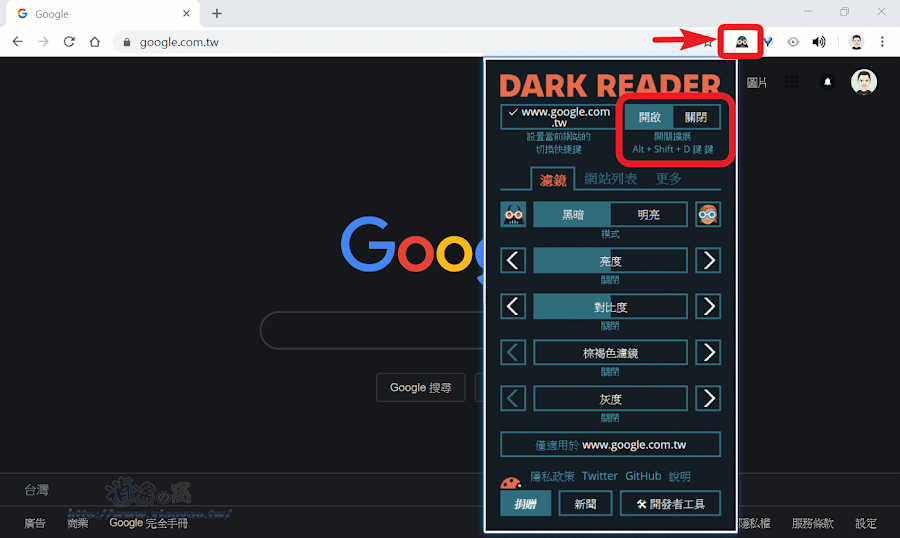Open Google apps grid
This screenshot has height=538, width=900.
click(792, 82)
